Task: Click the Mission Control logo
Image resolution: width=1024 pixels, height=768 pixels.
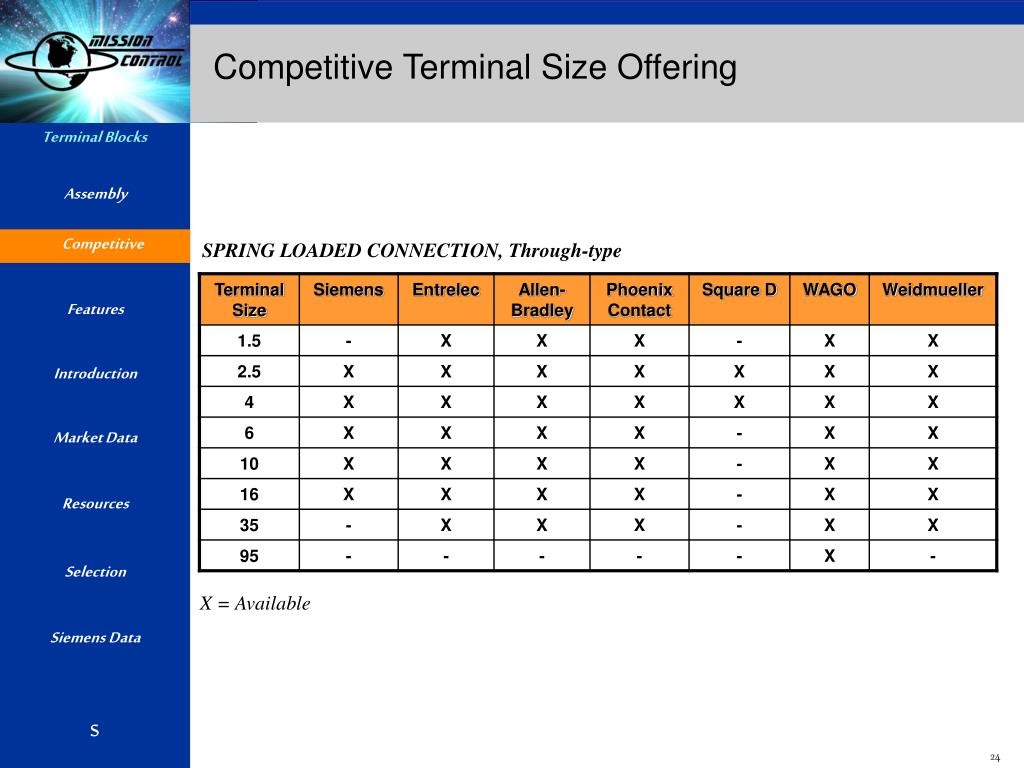Action: coord(95,60)
